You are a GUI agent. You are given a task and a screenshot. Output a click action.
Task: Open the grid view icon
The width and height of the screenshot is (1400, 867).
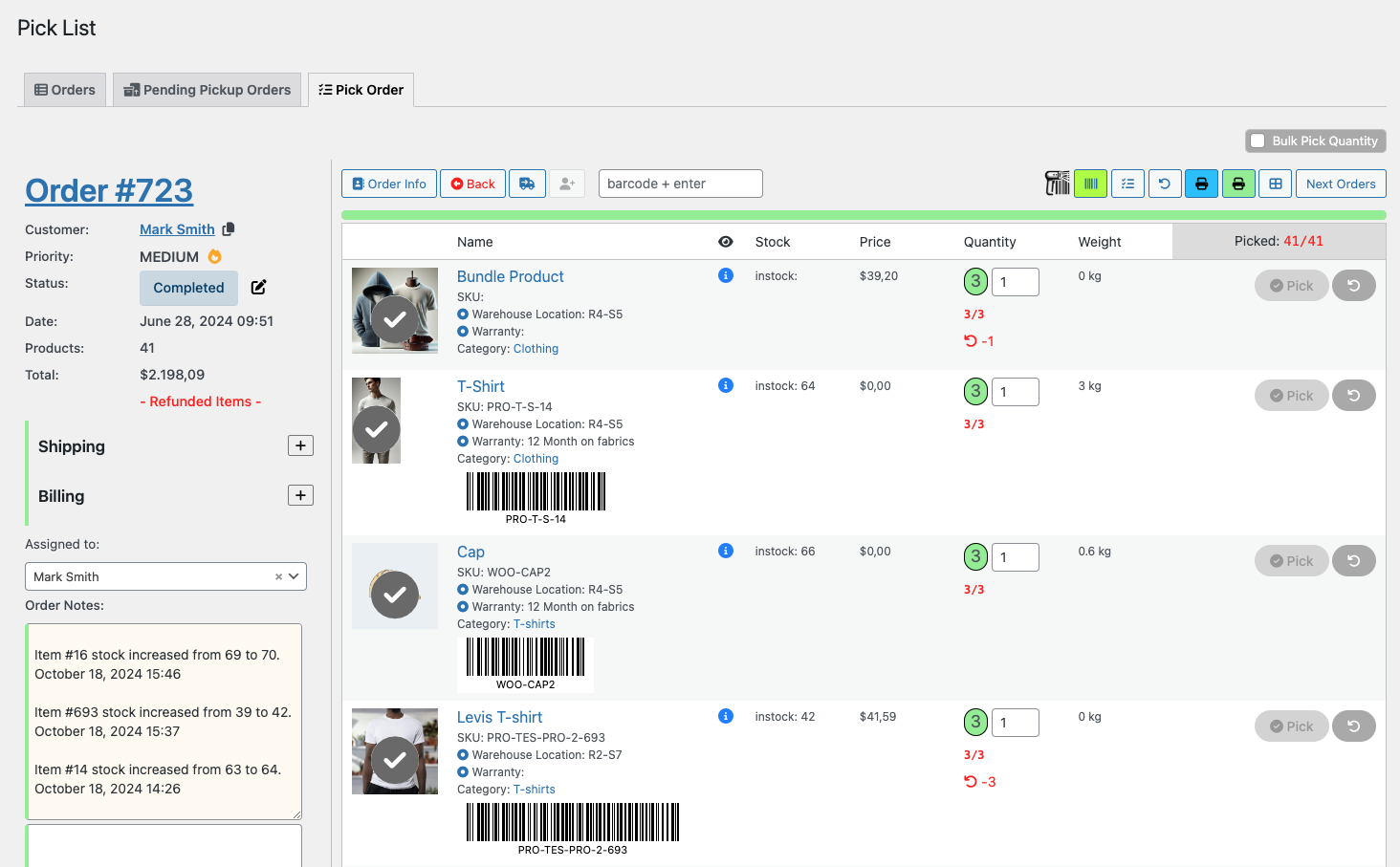tap(1275, 183)
